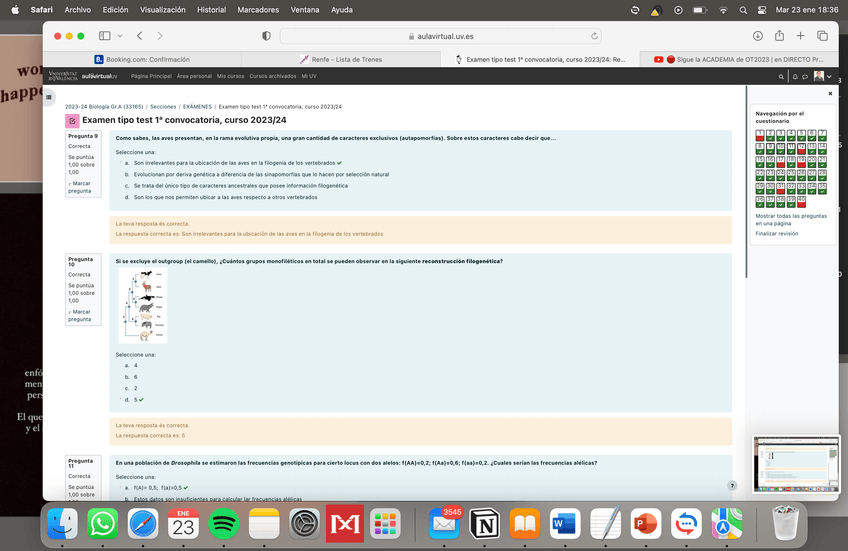Reload the page in the address bar

point(596,36)
